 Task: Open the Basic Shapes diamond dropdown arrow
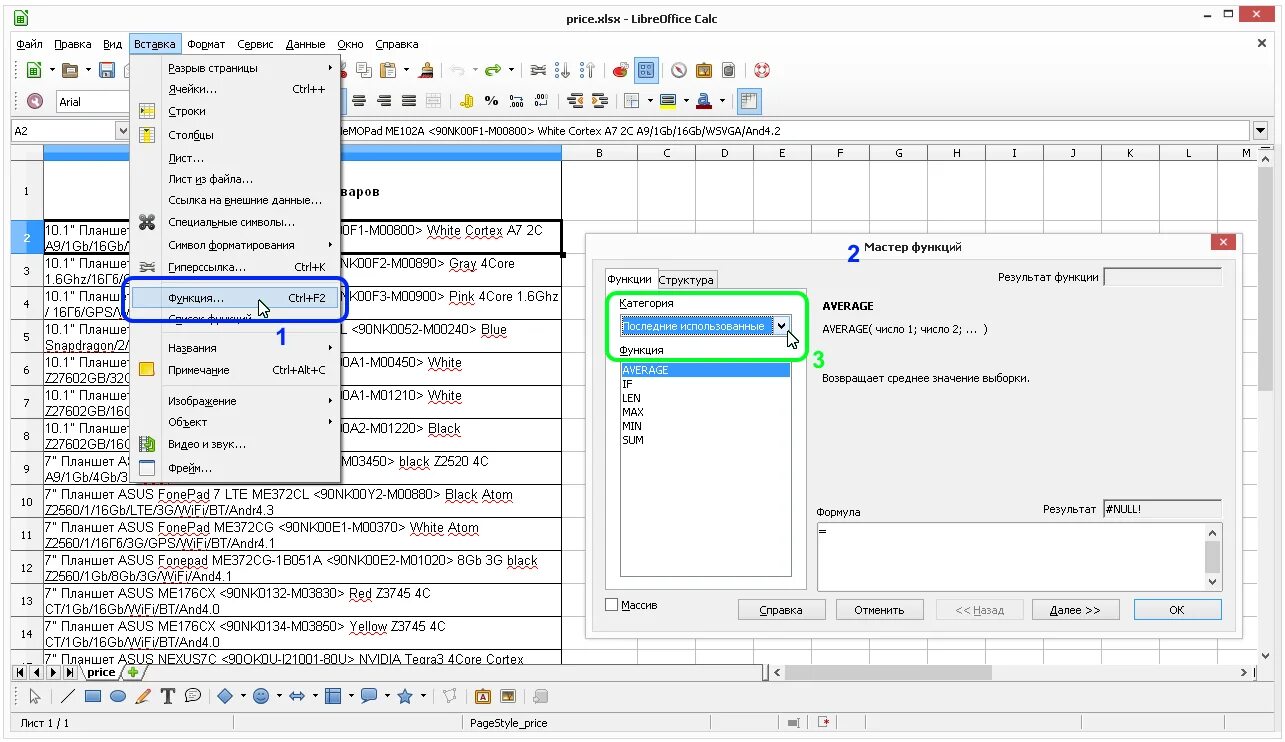click(x=243, y=696)
